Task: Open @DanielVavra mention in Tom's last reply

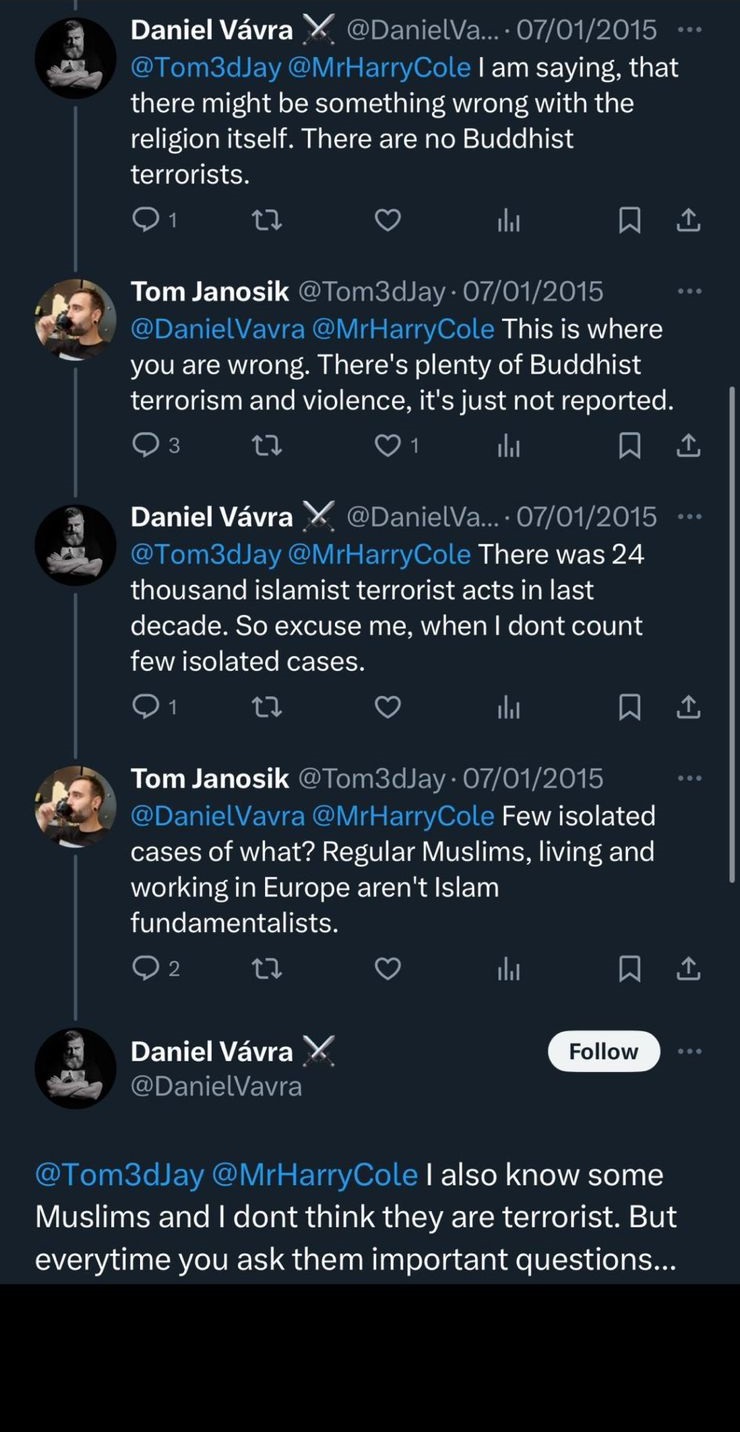Action: [217, 816]
